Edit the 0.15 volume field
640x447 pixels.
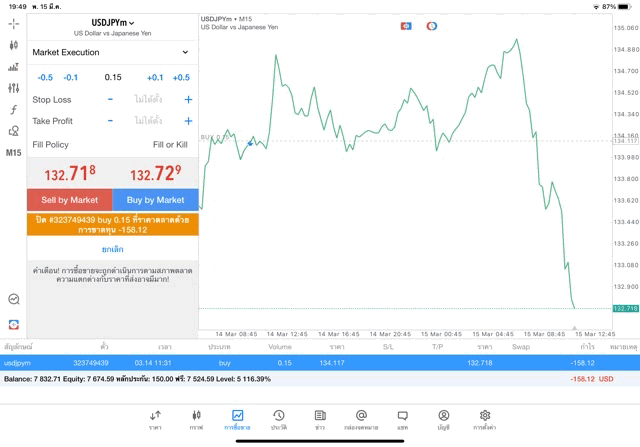pos(113,77)
